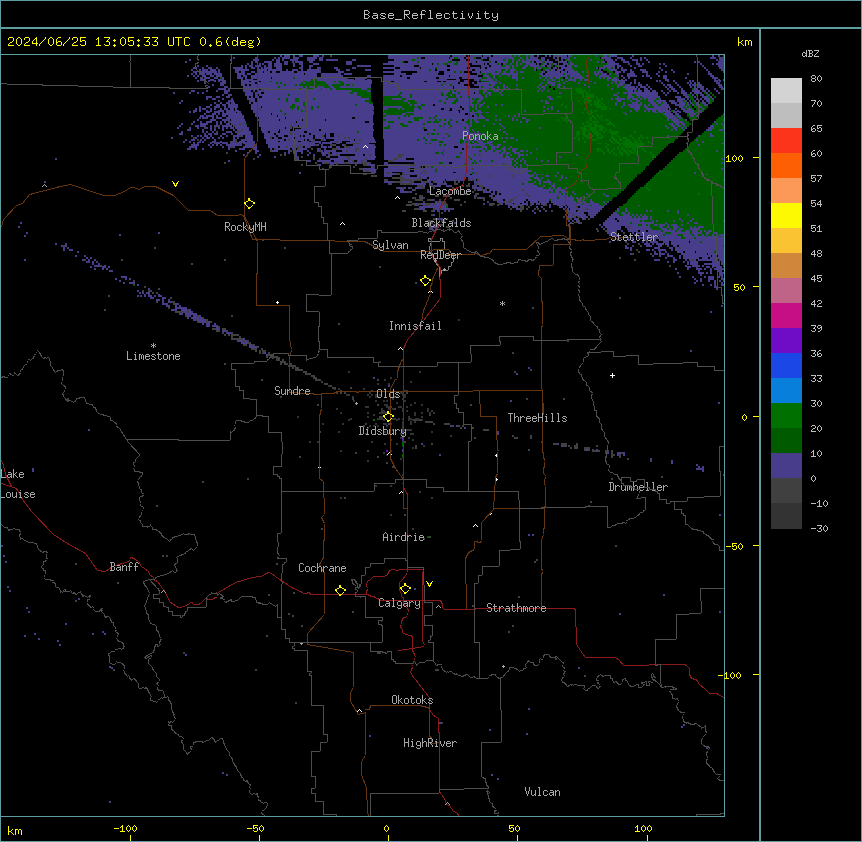The image size is (862, 842).
Task: Select the light blue 33-30 dBZ legend swatch
Action: coord(786,391)
